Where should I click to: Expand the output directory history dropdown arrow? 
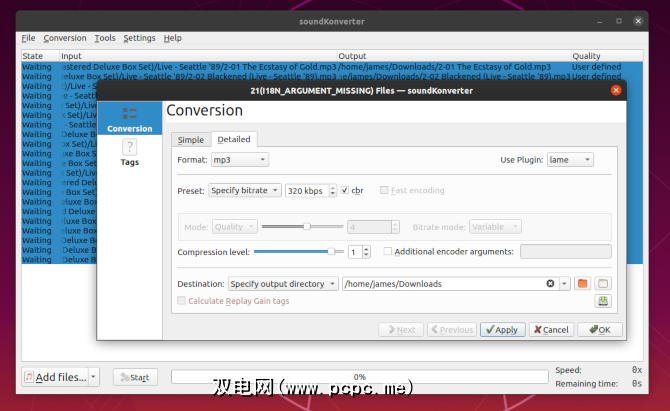click(x=564, y=284)
